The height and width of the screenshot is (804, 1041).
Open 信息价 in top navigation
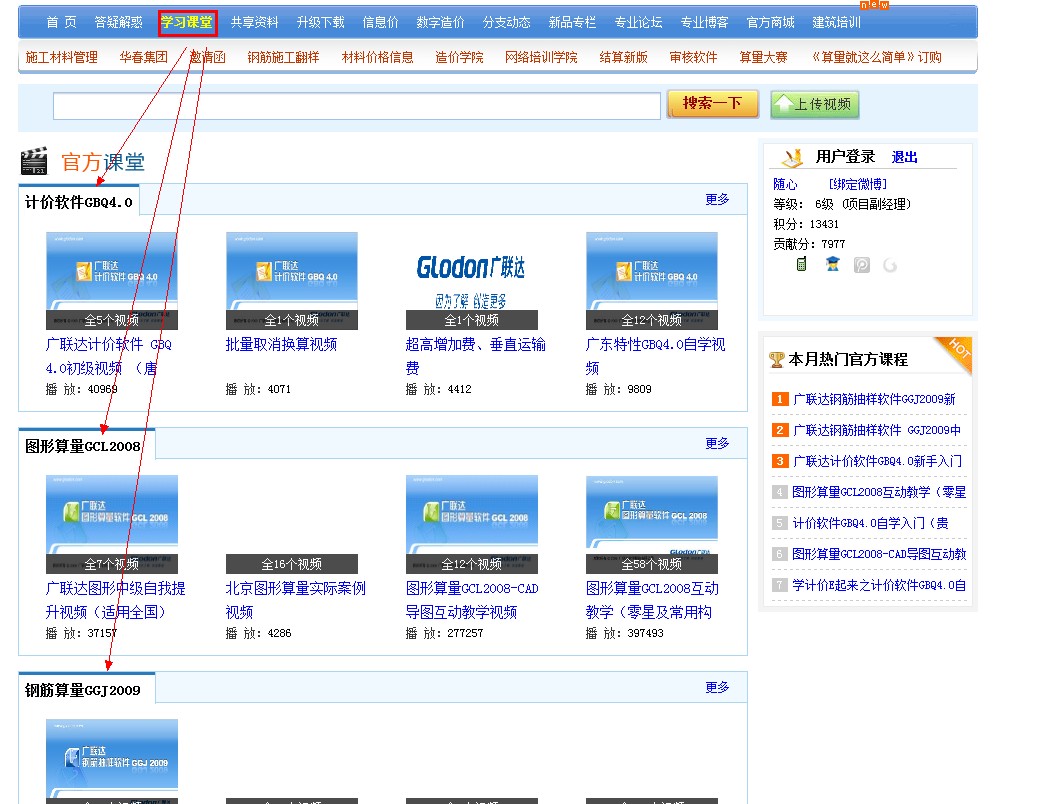tap(380, 23)
